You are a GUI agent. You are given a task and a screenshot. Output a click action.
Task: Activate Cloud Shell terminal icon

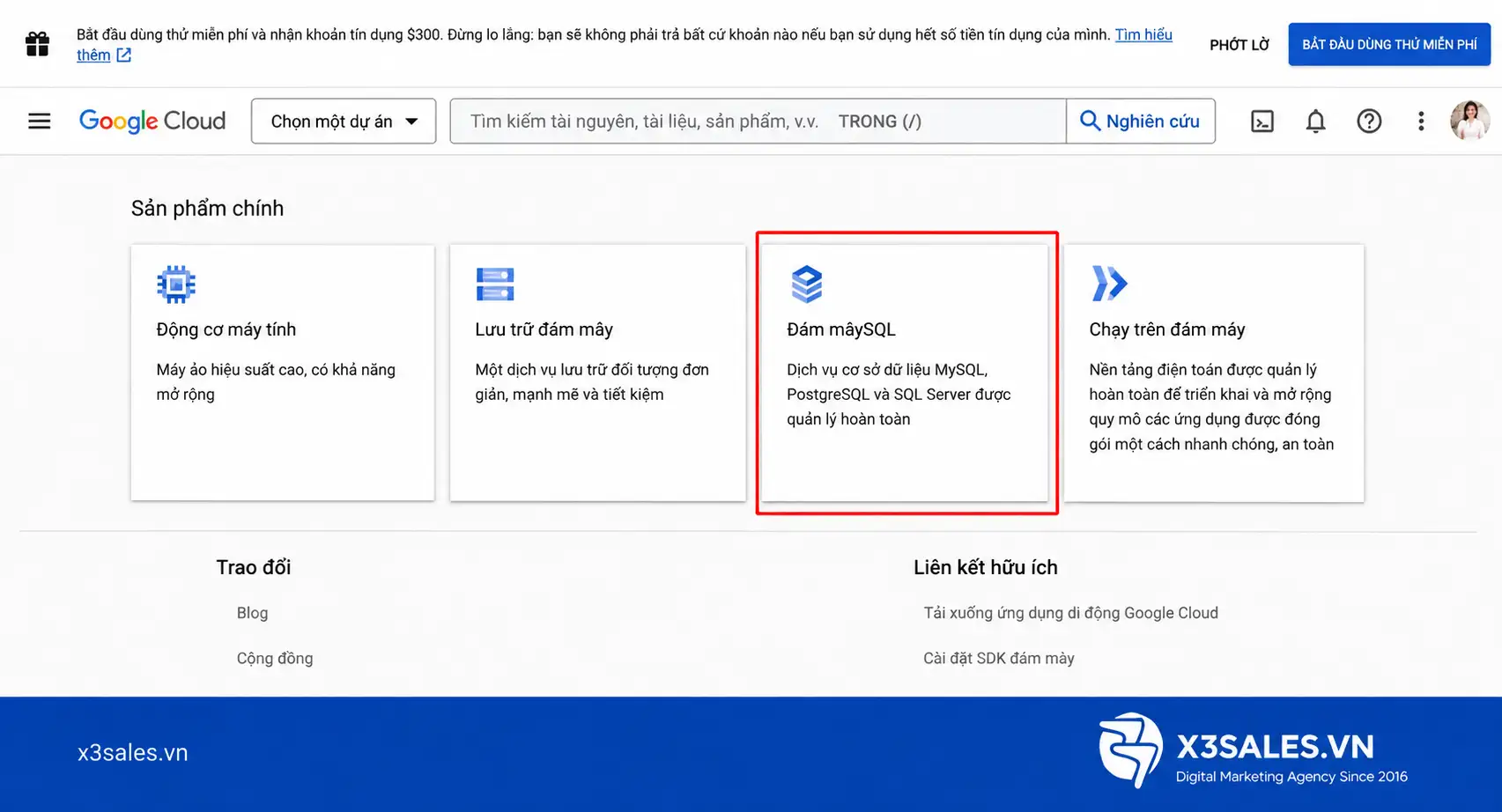coord(1262,121)
